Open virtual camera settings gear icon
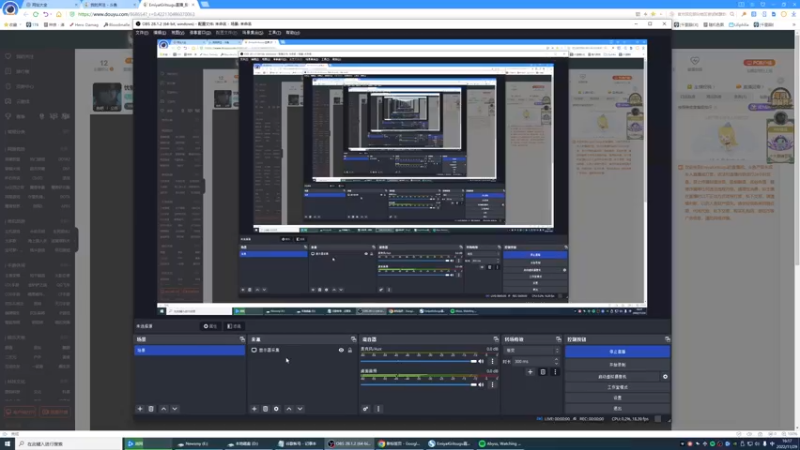Screen dimensions: 800x450 tap(665, 377)
